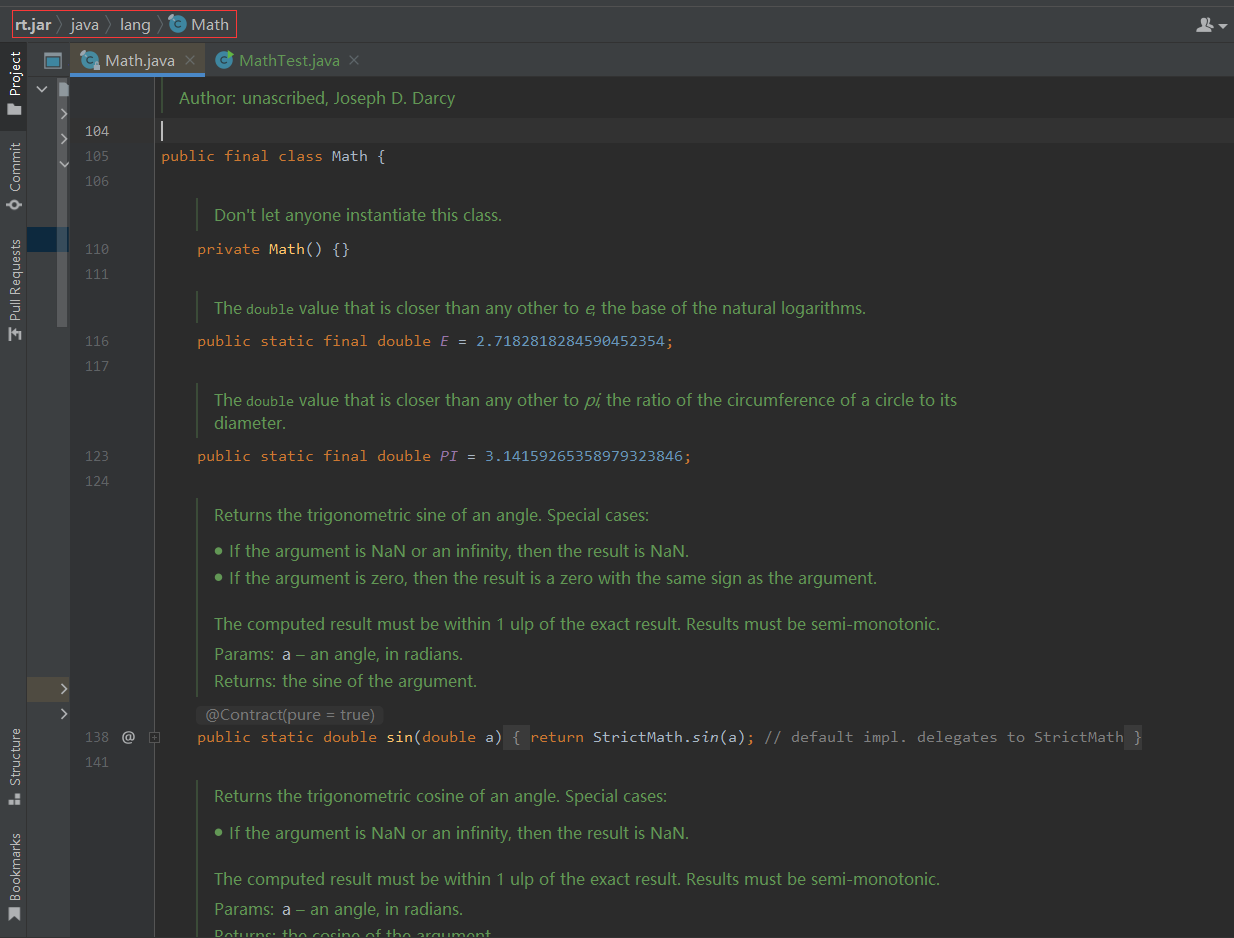
Task: Click 'Returns: the sine of the argument.' text
Action: coord(345,681)
